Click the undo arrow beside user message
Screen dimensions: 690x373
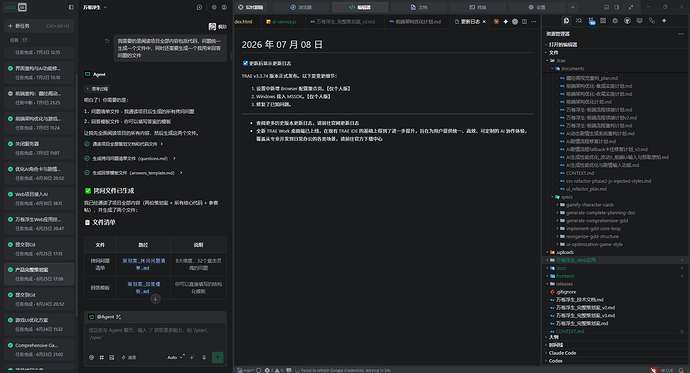pyautogui.click(x=106, y=41)
